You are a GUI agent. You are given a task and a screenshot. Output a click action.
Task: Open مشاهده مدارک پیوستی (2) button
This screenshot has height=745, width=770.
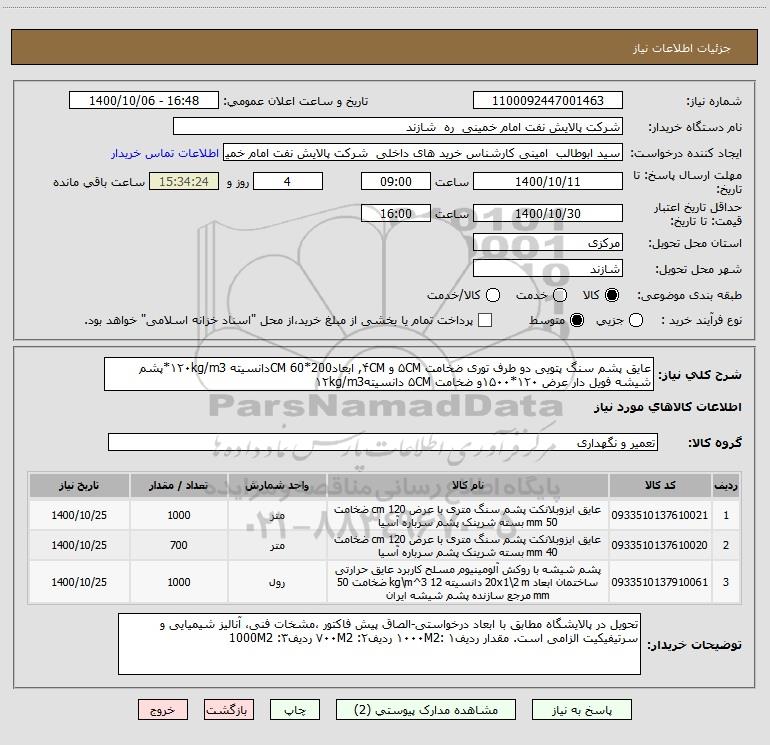pyautogui.click(x=426, y=710)
